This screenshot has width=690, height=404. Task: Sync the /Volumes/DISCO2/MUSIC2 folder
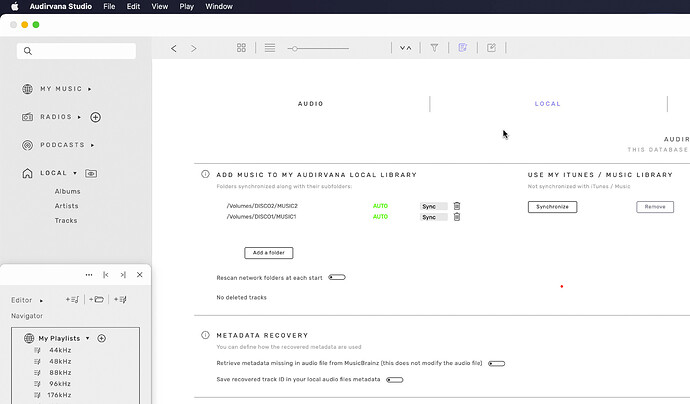(433, 206)
